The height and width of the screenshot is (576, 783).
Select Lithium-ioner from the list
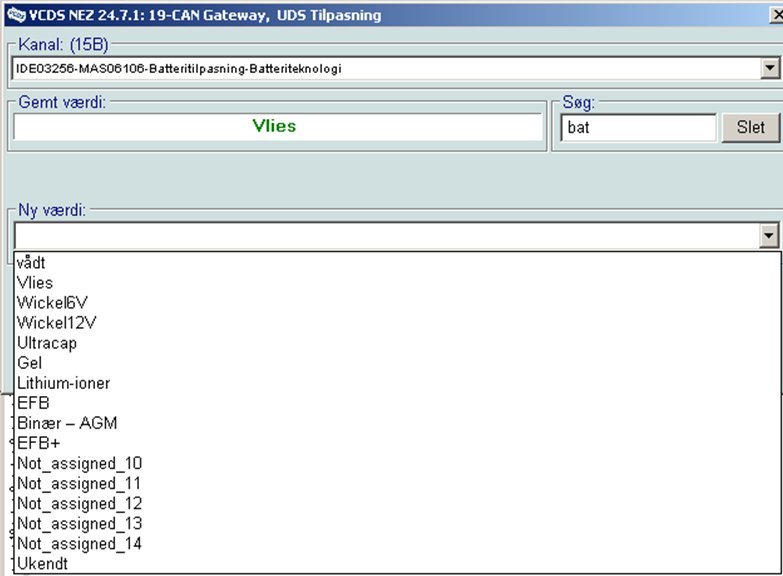coord(63,383)
